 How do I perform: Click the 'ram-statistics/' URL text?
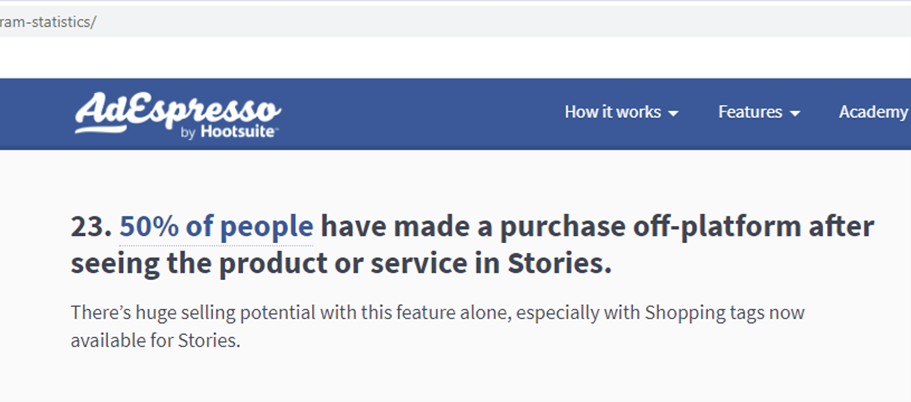tap(48, 21)
